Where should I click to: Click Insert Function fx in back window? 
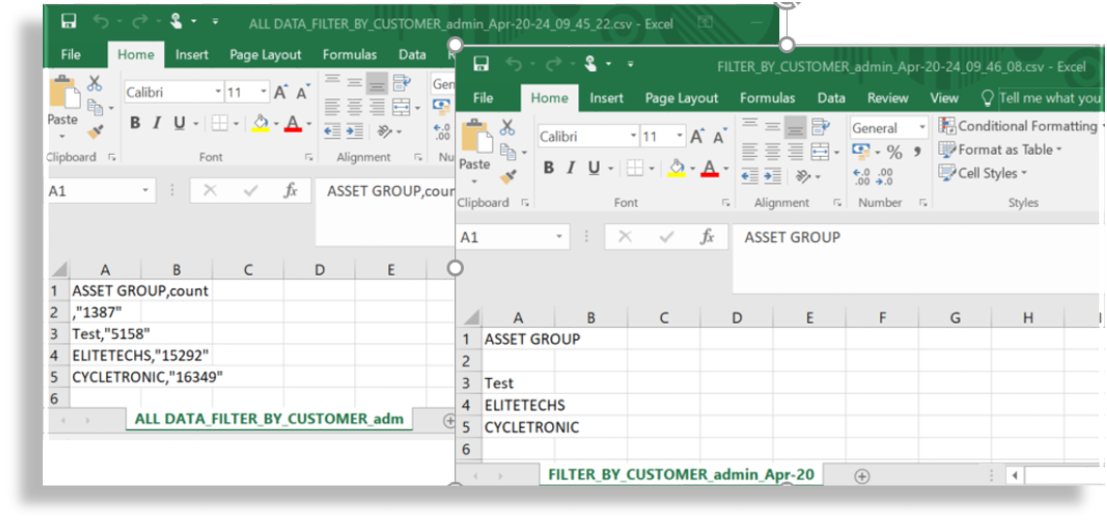[x=290, y=191]
